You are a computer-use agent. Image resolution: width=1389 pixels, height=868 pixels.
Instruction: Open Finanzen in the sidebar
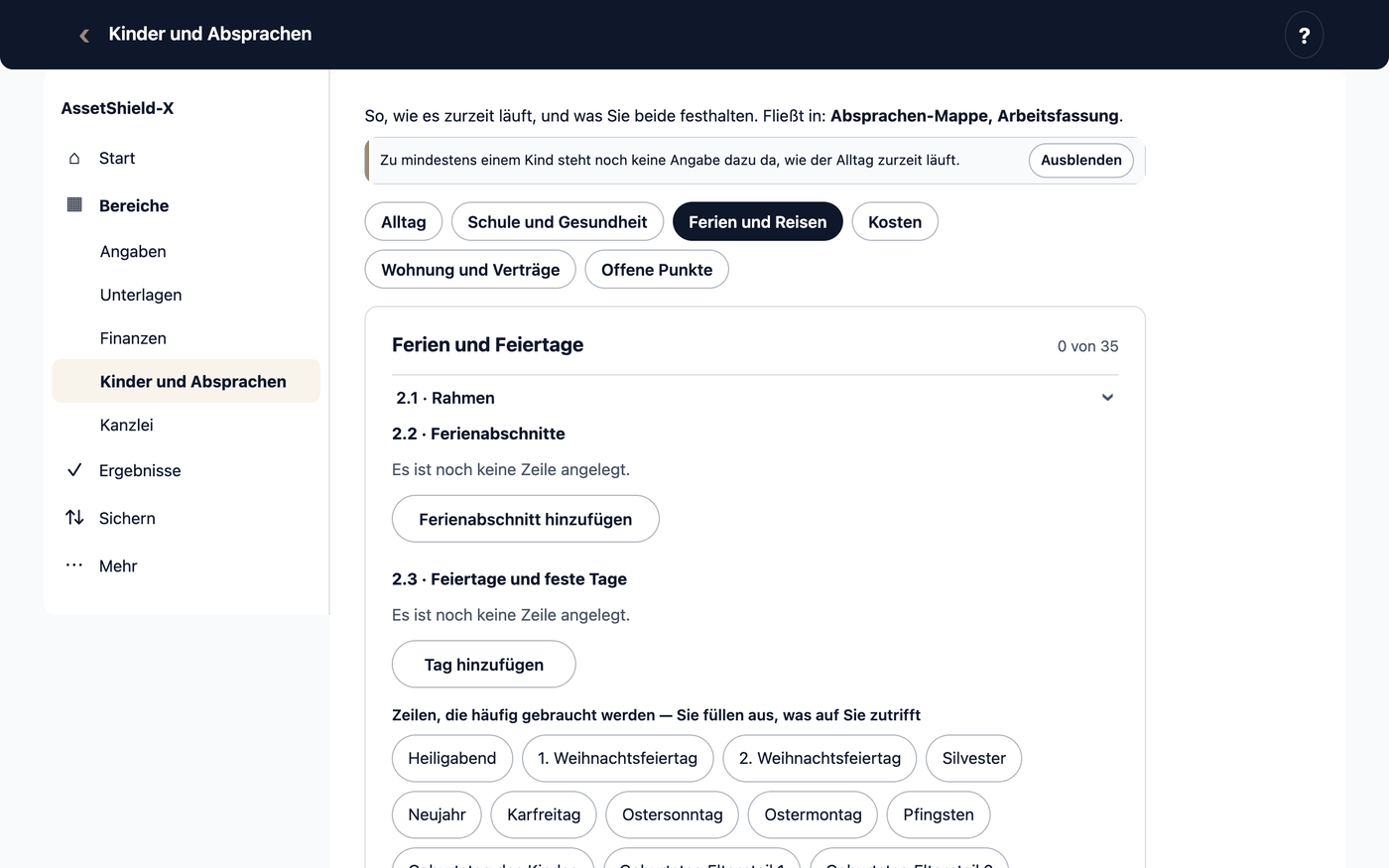pyautogui.click(x=187, y=338)
